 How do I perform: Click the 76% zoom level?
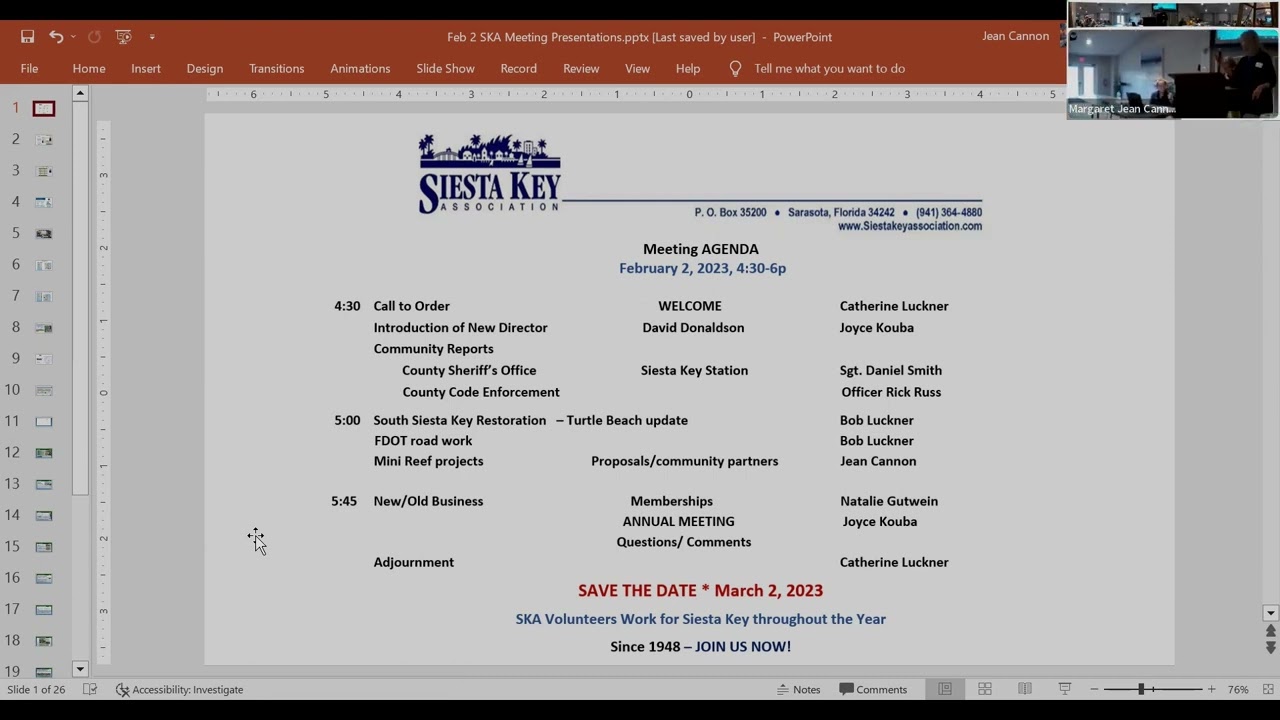point(1238,690)
